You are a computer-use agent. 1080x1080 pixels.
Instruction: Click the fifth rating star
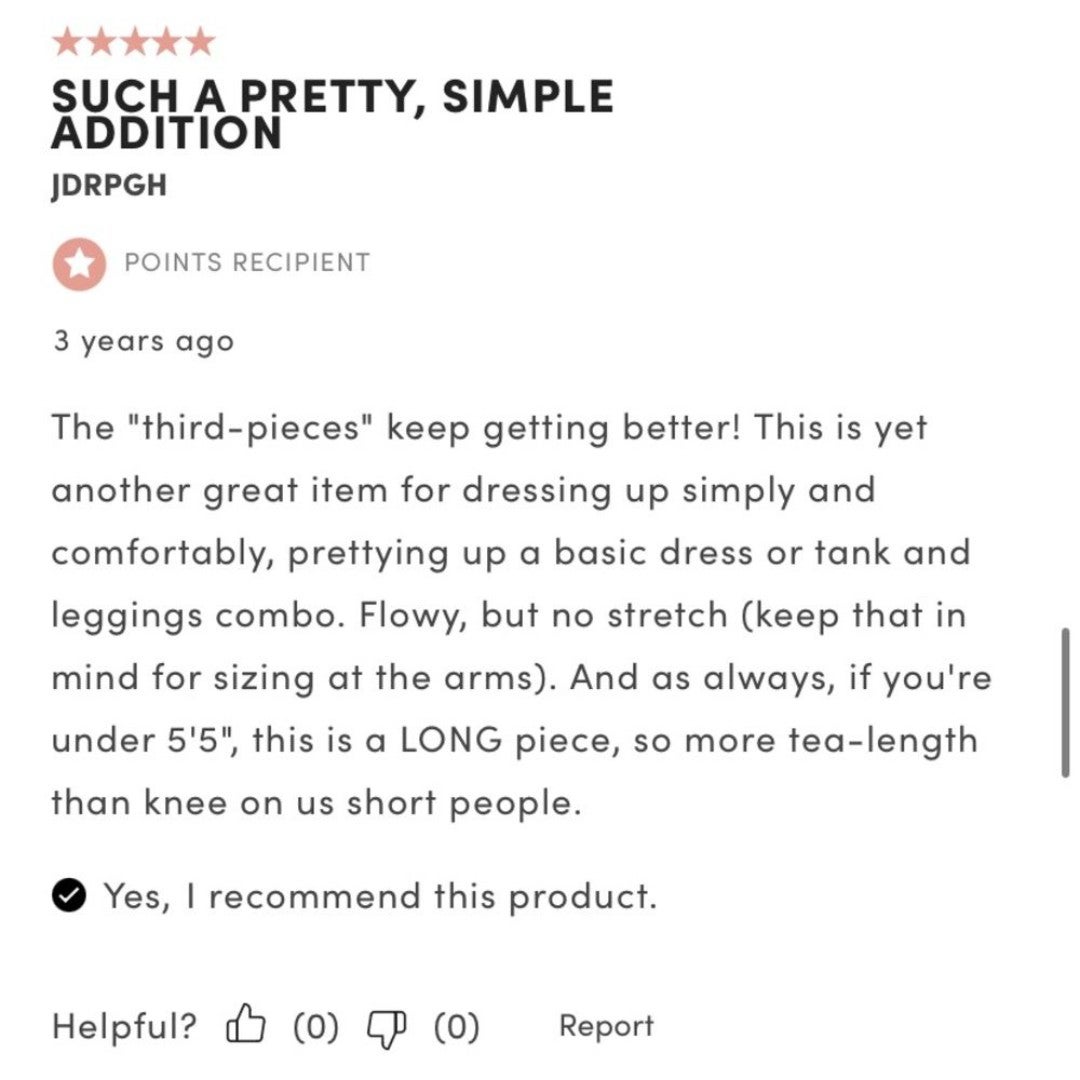pos(200,41)
